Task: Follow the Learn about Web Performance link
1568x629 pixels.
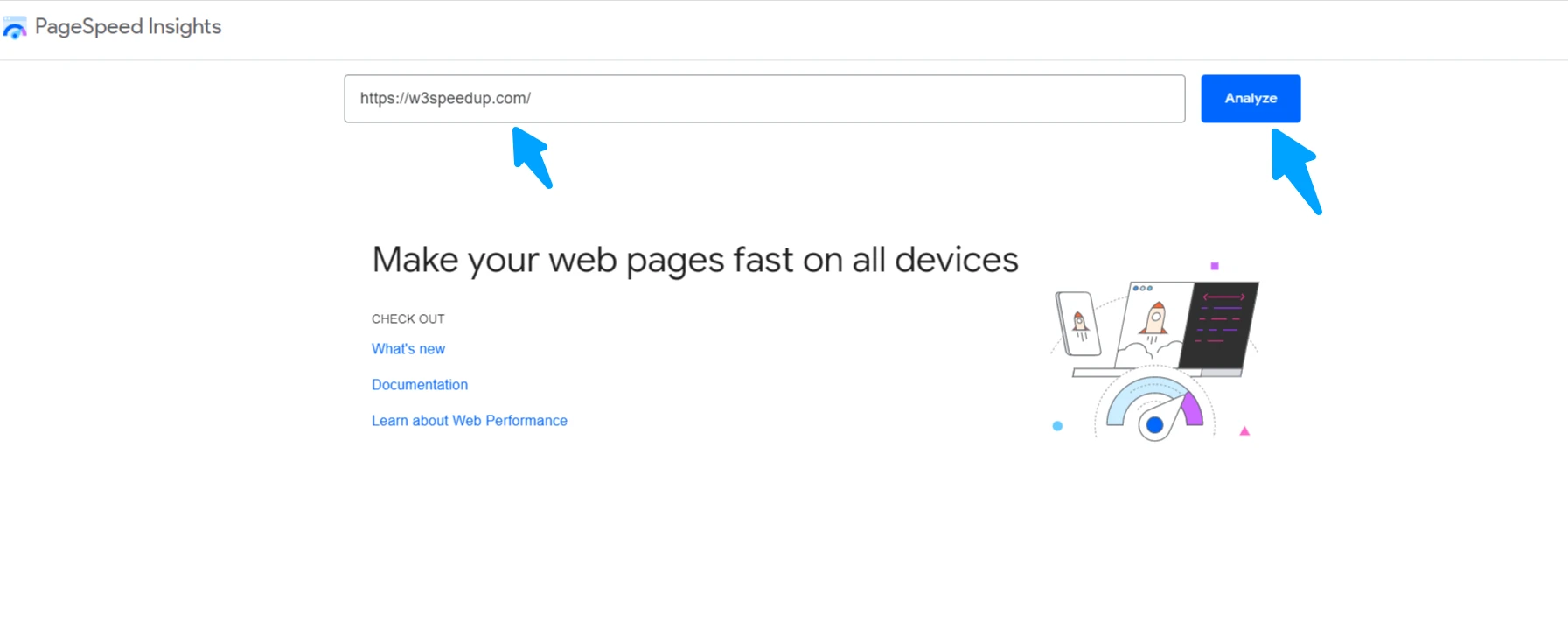Action: tap(469, 421)
